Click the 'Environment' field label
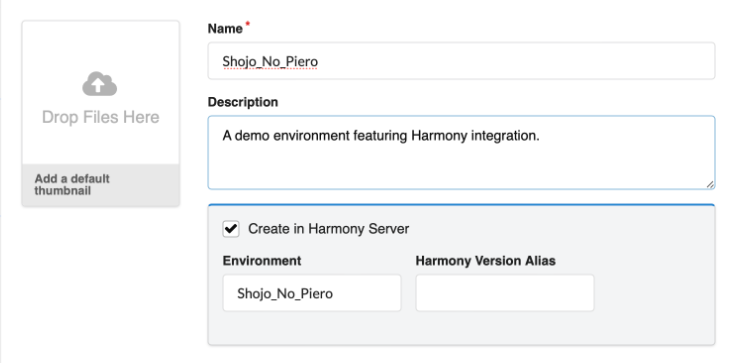The image size is (730, 363). click(262, 261)
